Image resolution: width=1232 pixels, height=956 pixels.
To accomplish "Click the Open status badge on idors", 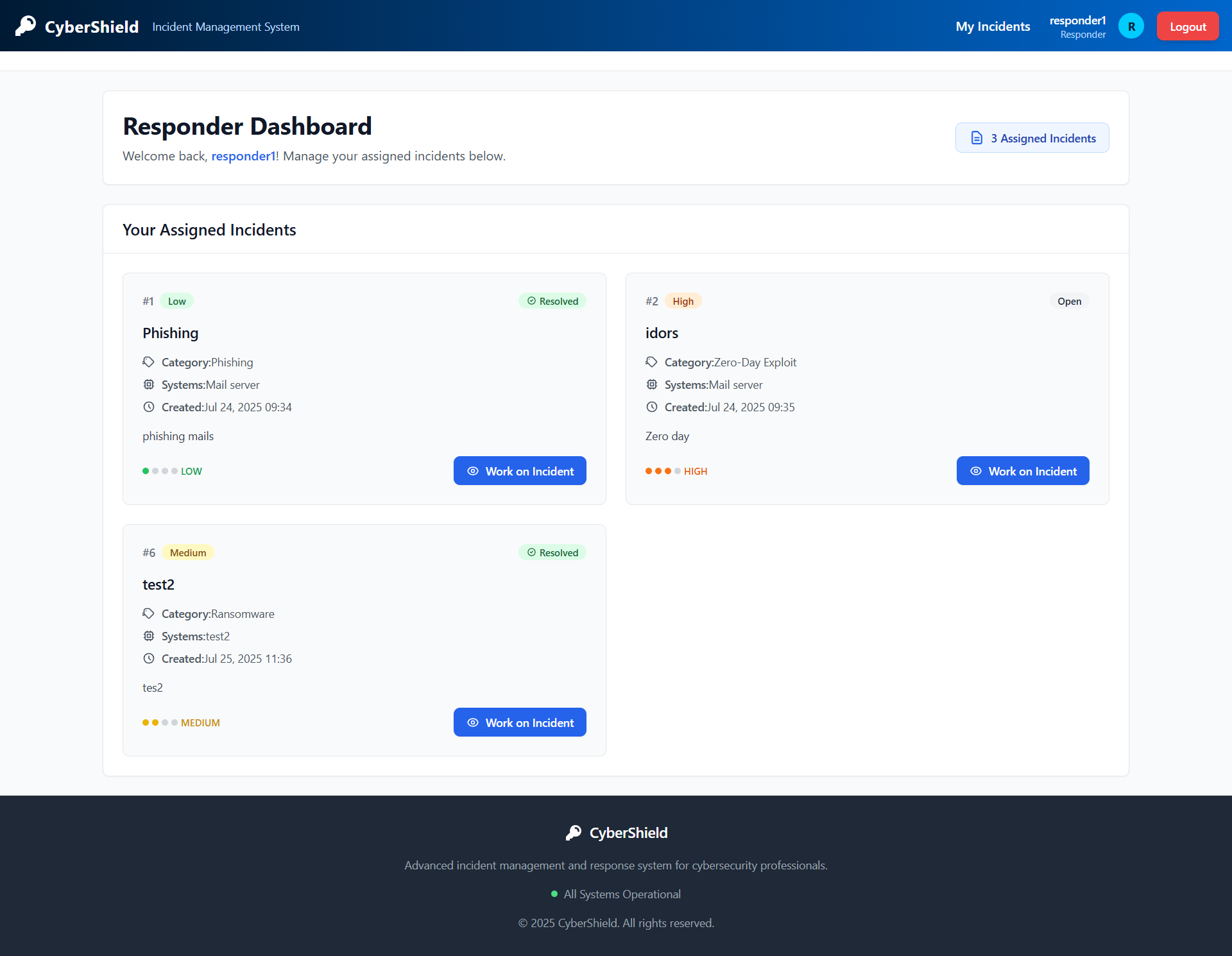I will click(x=1069, y=302).
